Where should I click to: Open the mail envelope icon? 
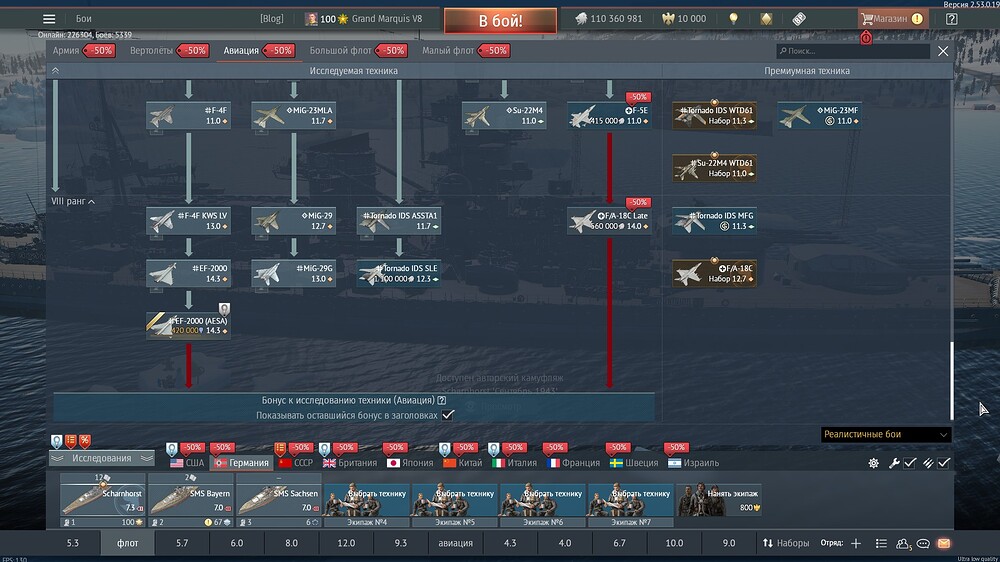tap(942, 543)
